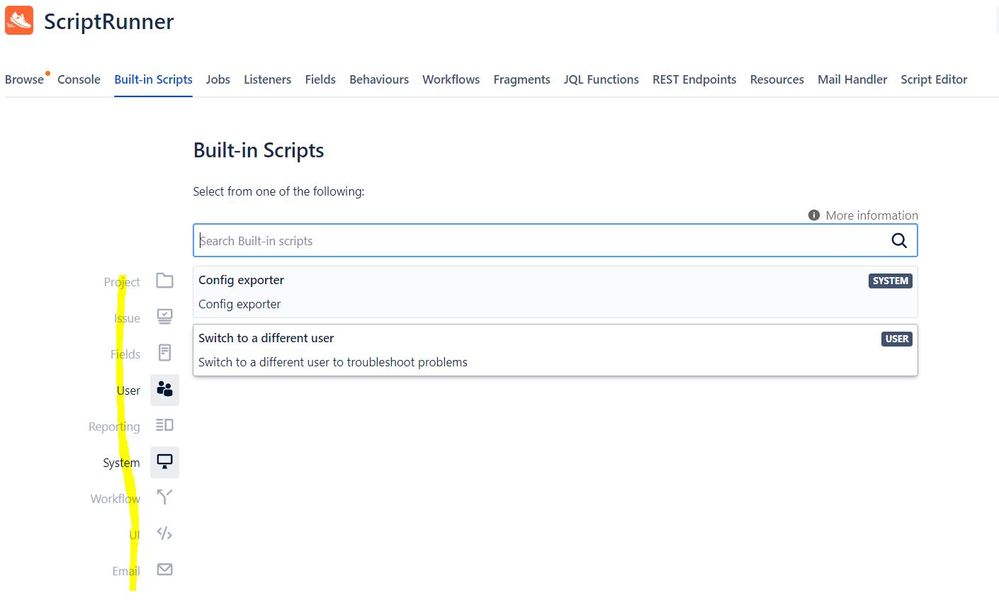Switch to the Fragments tab
The width and height of the screenshot is (999, 608).
click(x=522, y=80)
